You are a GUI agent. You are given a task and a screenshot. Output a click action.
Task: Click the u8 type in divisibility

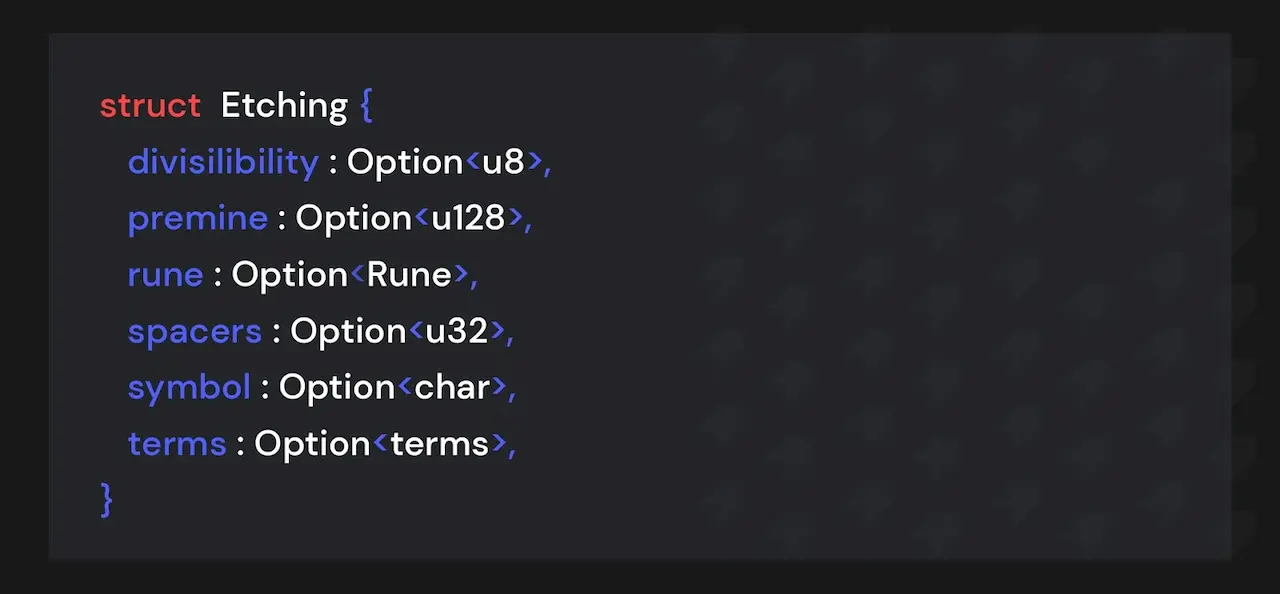coord(503,162)
